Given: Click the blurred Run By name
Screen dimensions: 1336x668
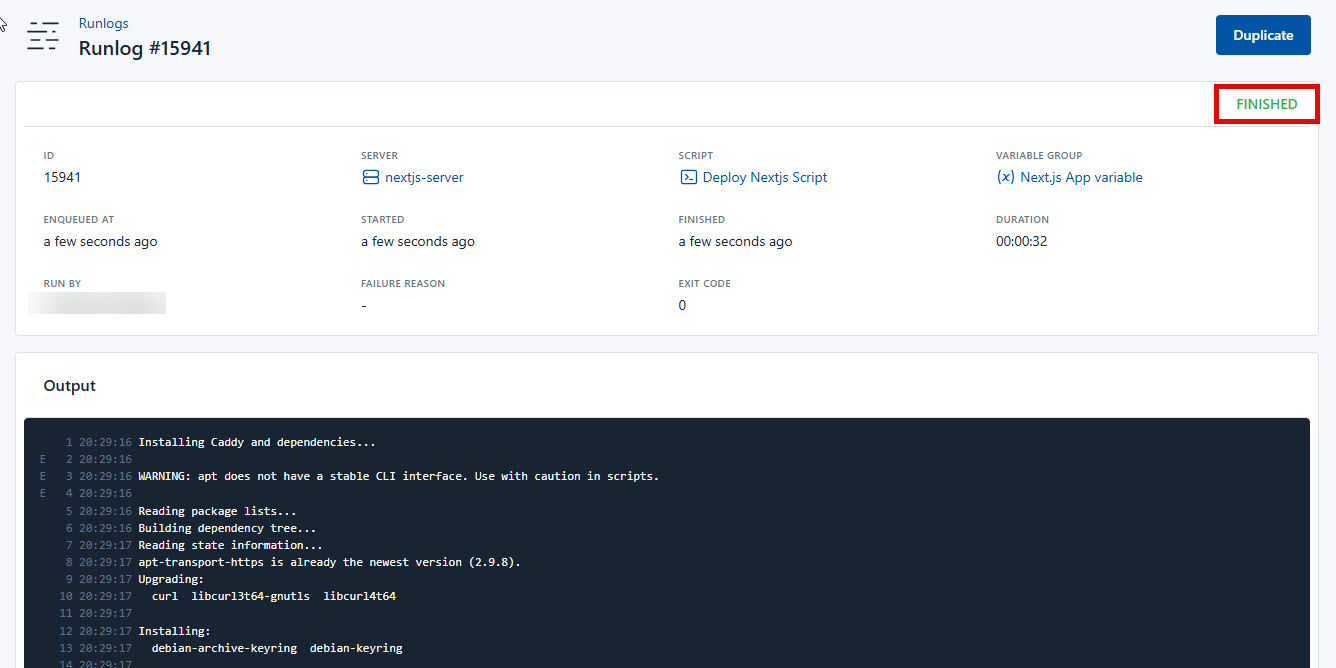Looking at the screenshot, I should (x=96, y=302).
